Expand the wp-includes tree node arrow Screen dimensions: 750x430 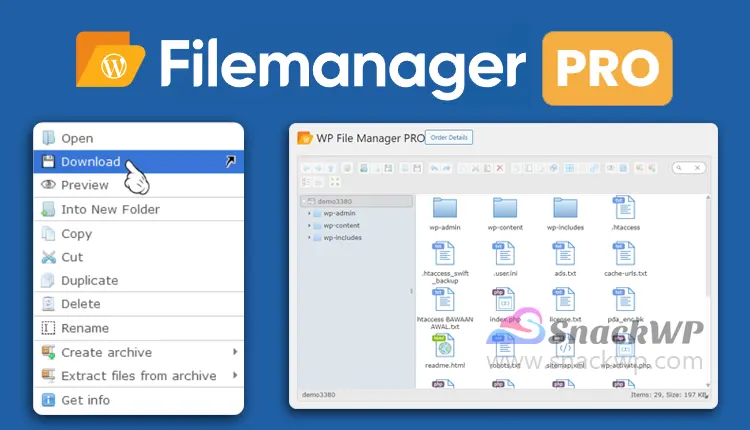(x=309, y=237)
